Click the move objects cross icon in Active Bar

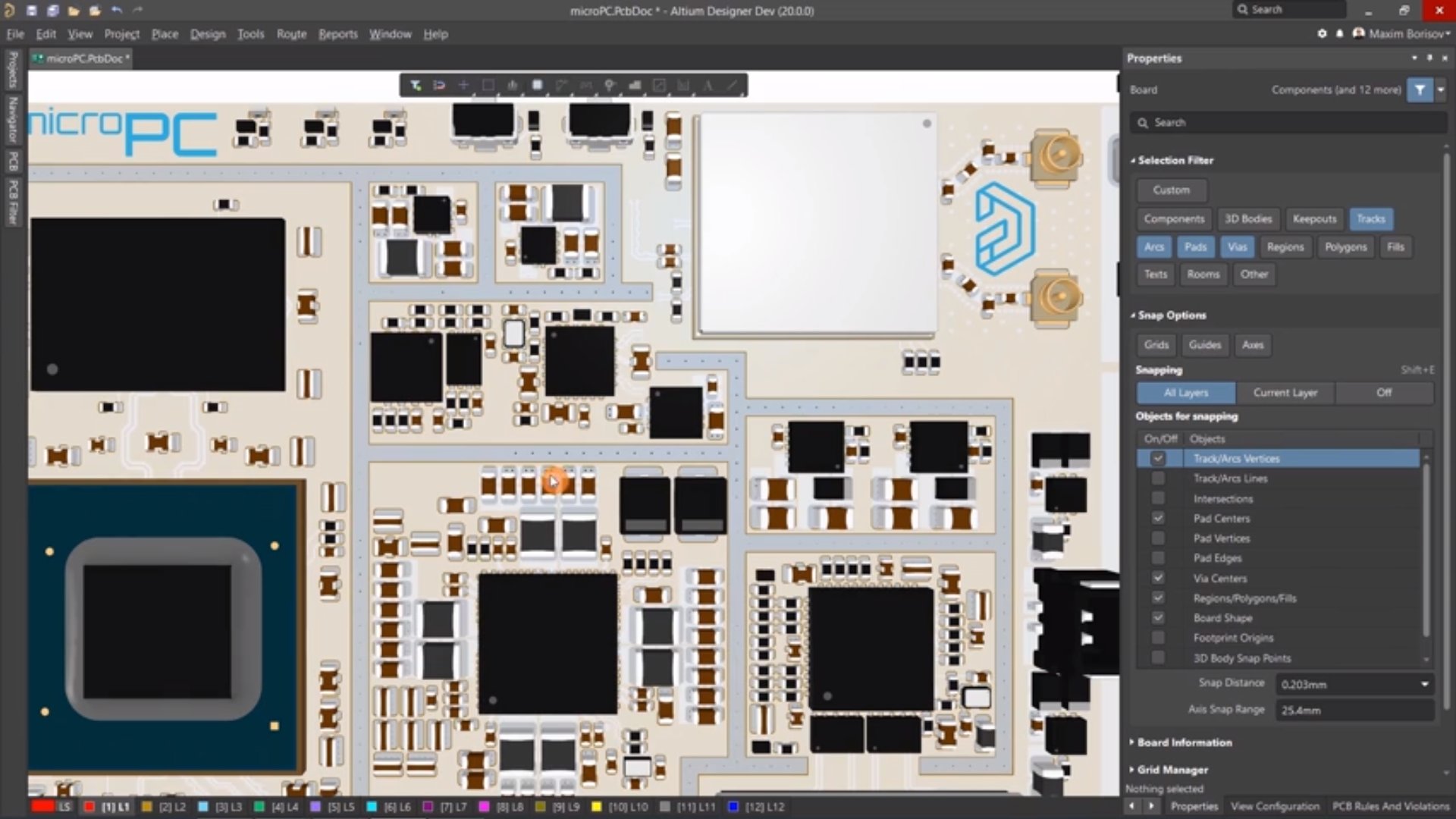463,85
